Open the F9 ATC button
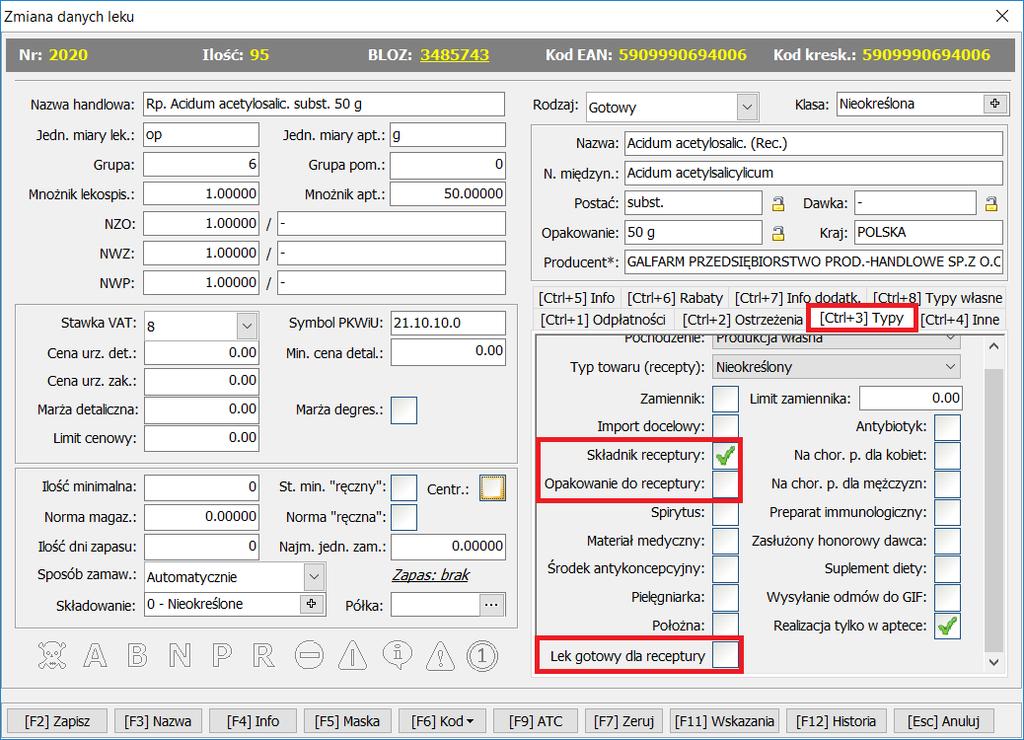1024x740 pixels. pyautogui.click(x=536, y=721)
